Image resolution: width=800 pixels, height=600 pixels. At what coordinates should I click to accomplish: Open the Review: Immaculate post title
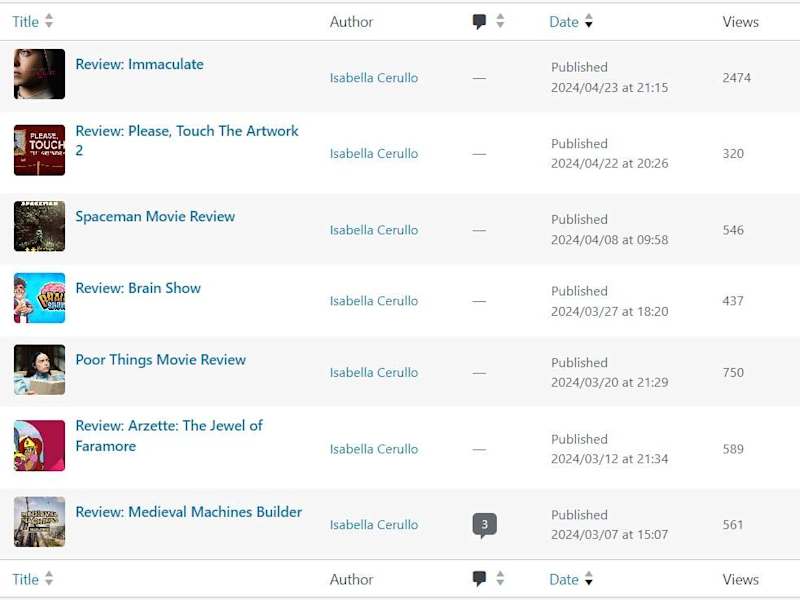click(x=139, y=64)
